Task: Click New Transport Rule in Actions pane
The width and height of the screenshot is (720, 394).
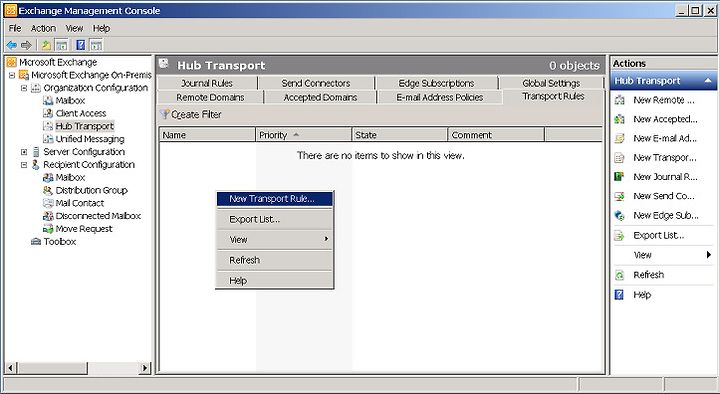Action: pyautogui.click(x=664, y=158)
